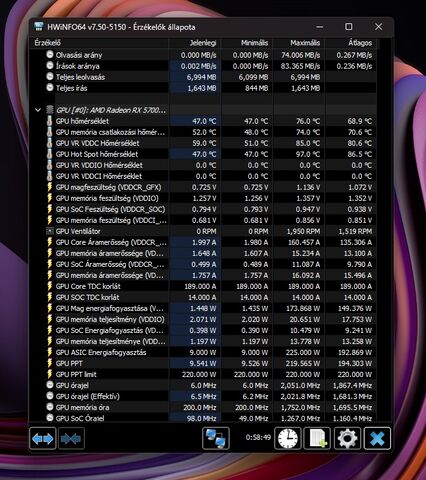
Task: Click clock icon beside GPU memória óra
Action: pyautogui.click(x=50, y=407)
